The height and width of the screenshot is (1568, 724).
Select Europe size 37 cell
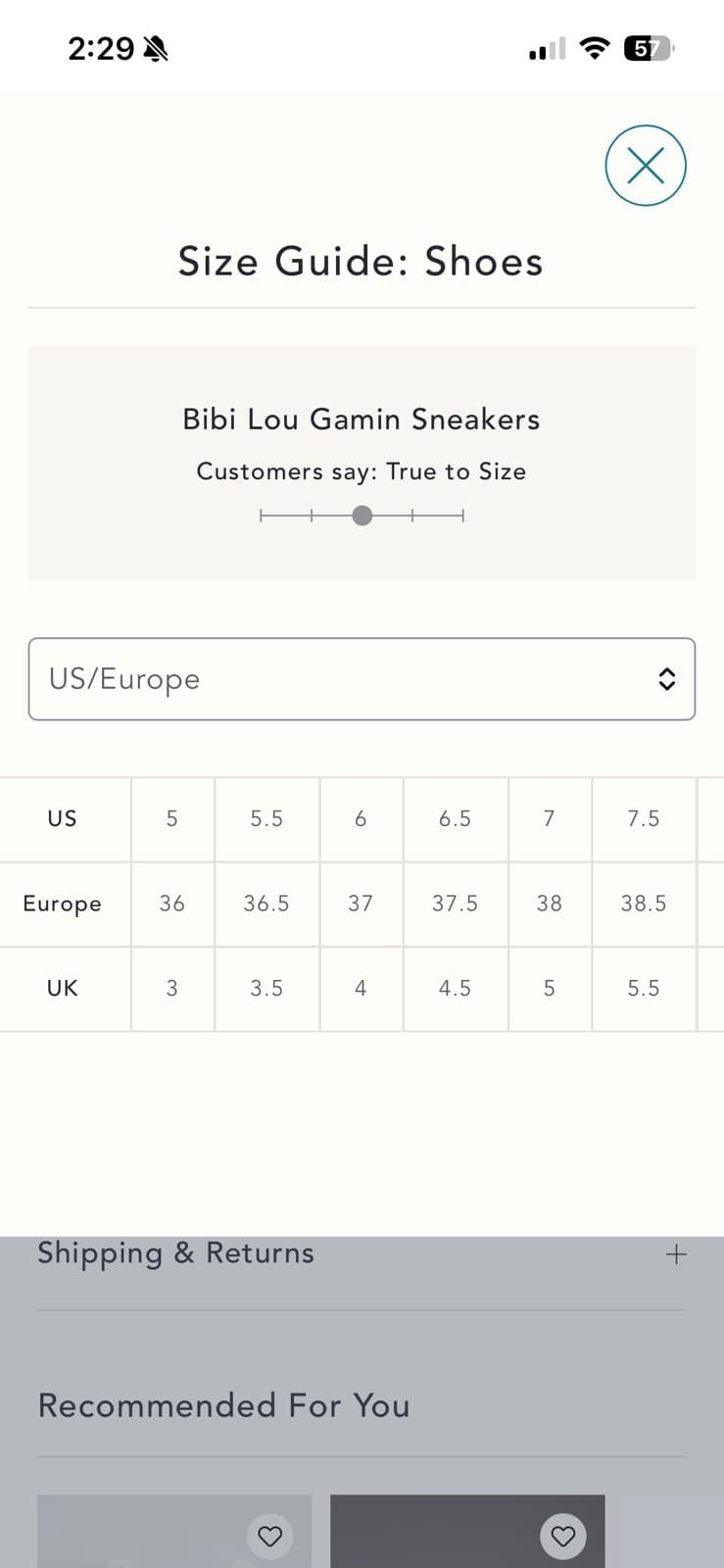361,904
